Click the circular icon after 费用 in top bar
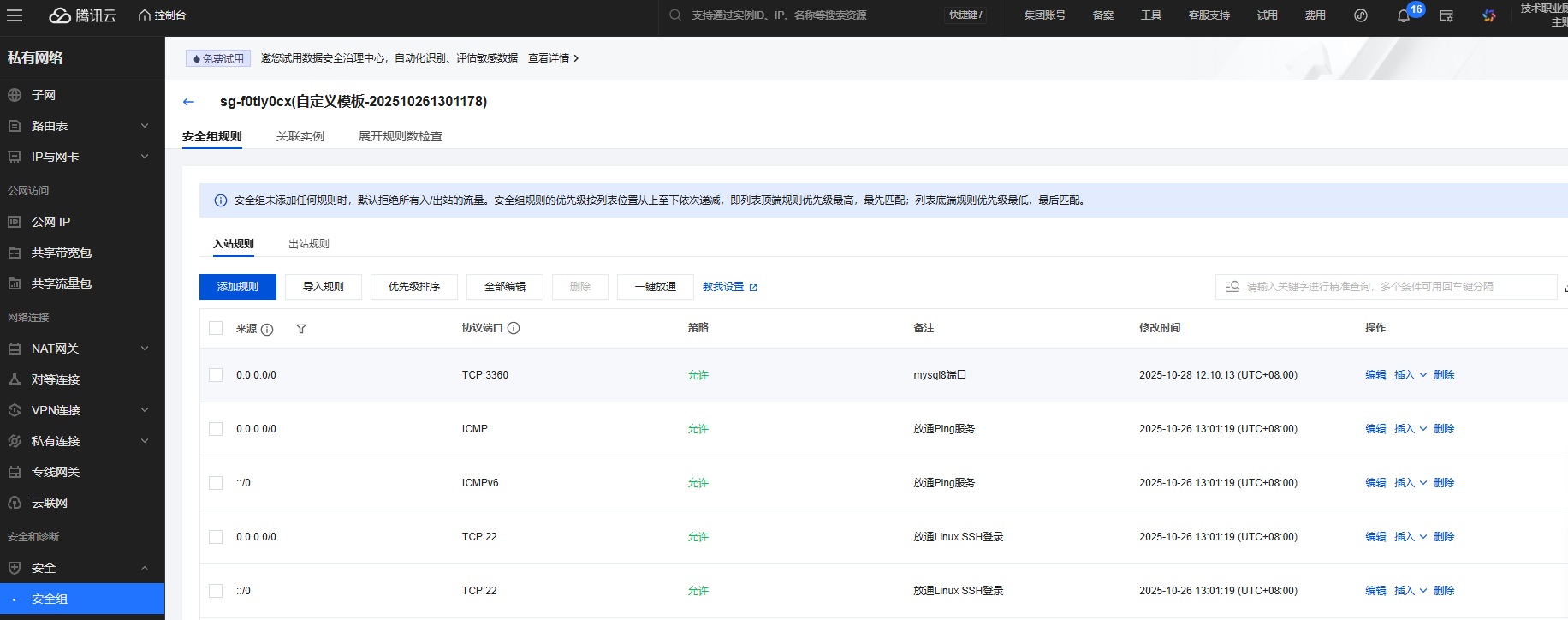Image resolution: width=1568 pixels, height=620 pixels. (1361, 15)
